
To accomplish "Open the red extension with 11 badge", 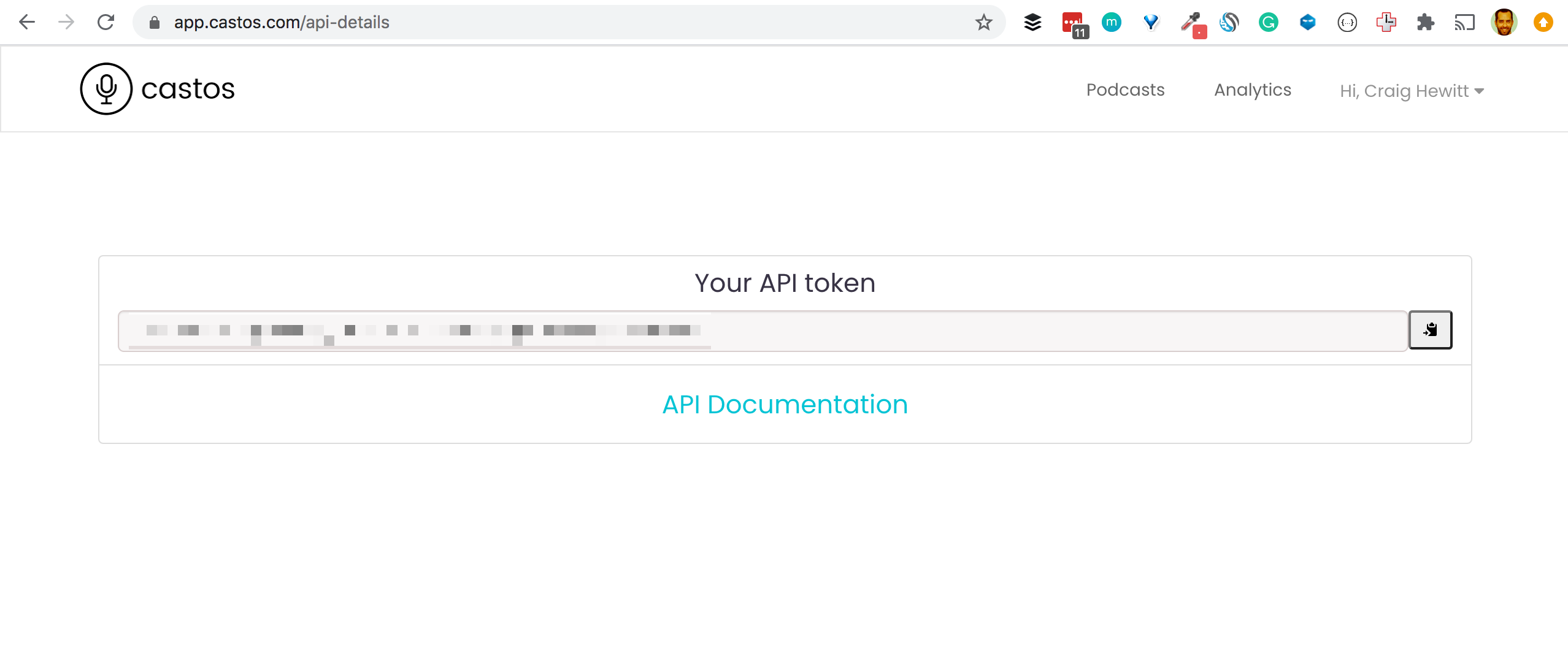I will 1075,25.
